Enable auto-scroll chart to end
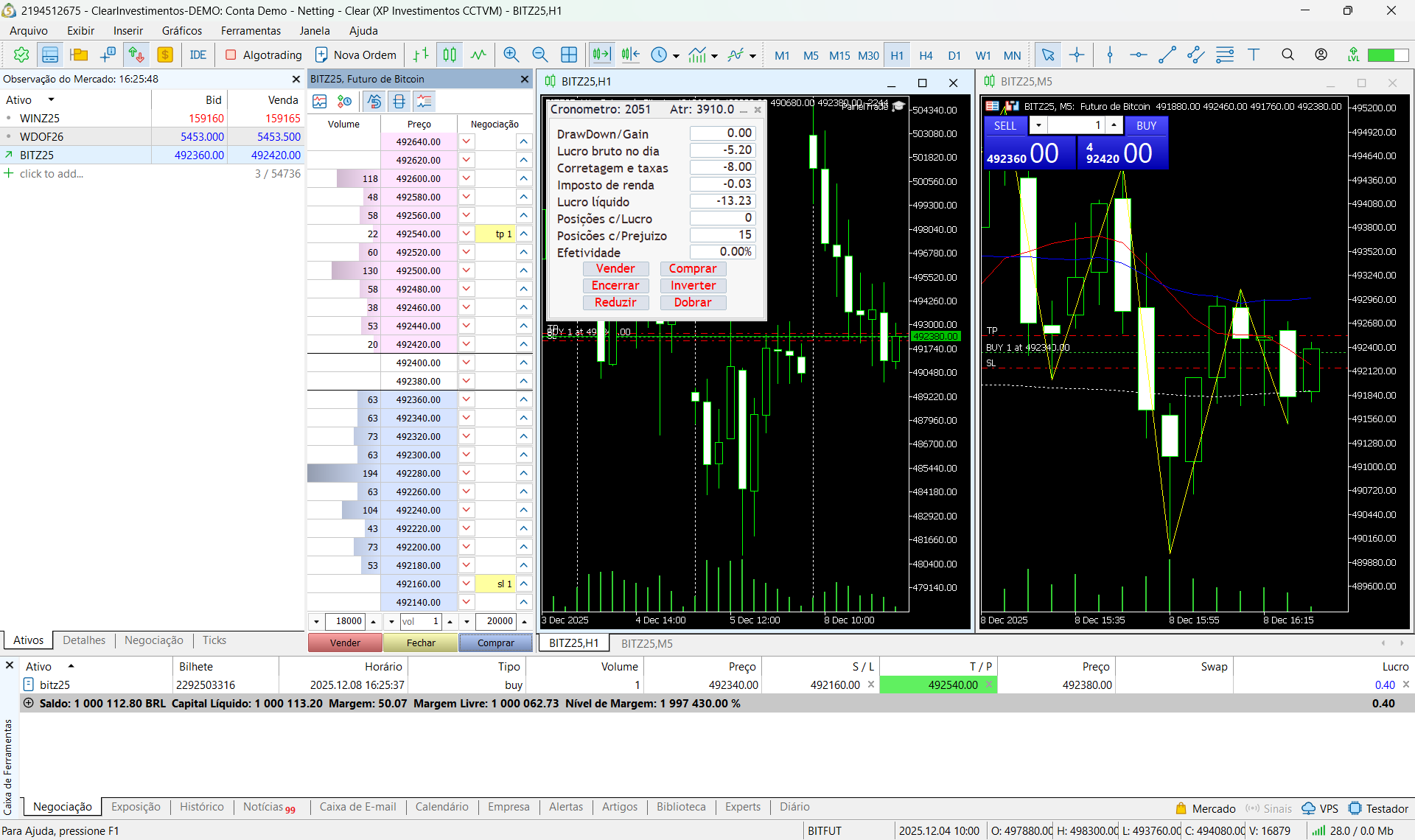 601,55
